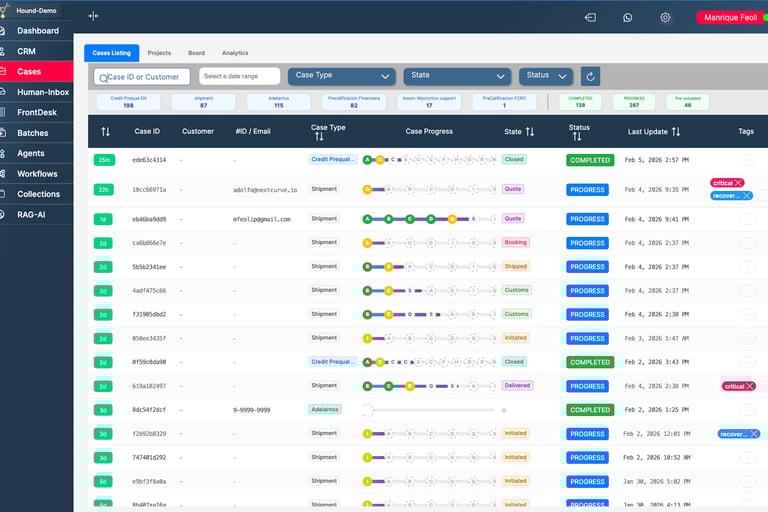Click the COMPLETED badge for case 8dc54f2dcf
Image resolution: width=768 pixels, height=512 pixels.
[x=590, y=410]
